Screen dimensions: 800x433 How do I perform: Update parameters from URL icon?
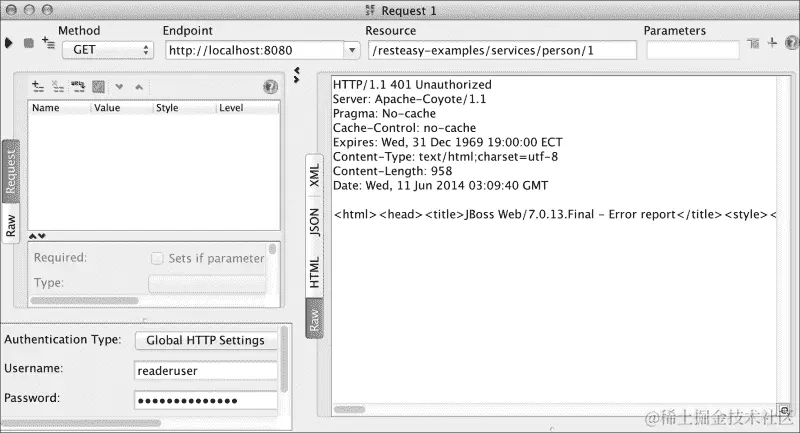tap(78, 87)
